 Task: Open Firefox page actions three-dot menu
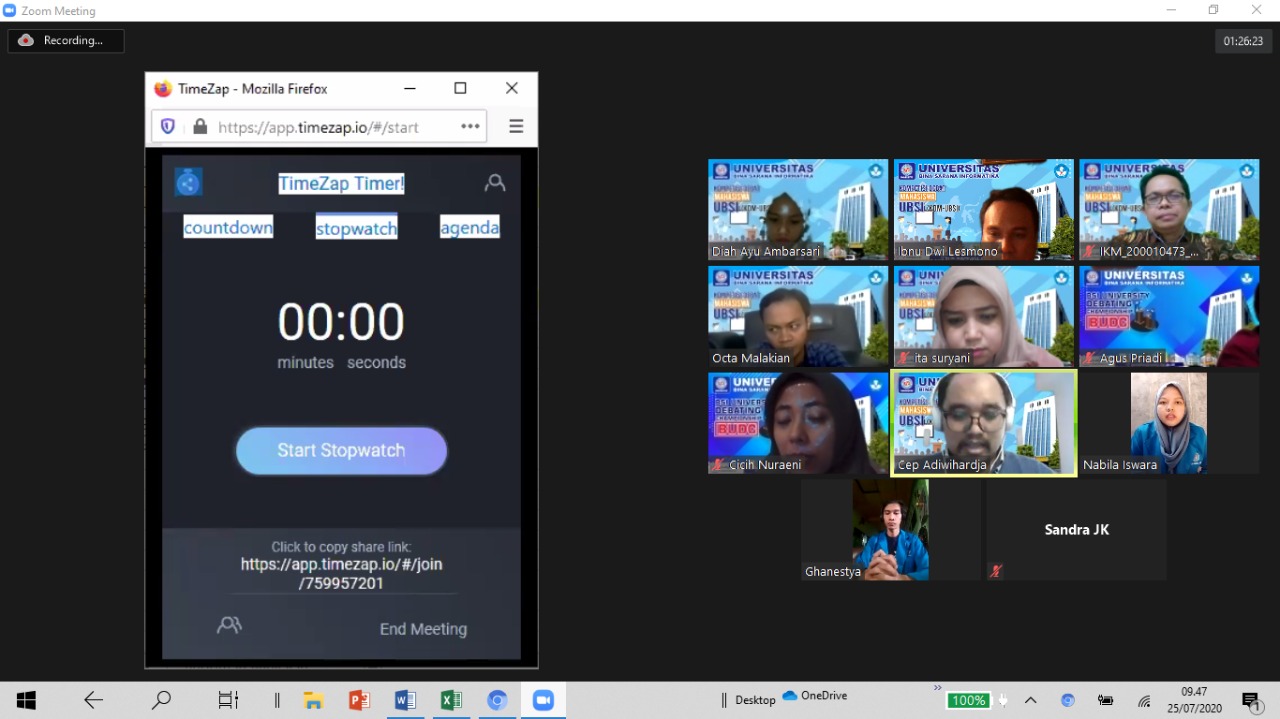470,127
